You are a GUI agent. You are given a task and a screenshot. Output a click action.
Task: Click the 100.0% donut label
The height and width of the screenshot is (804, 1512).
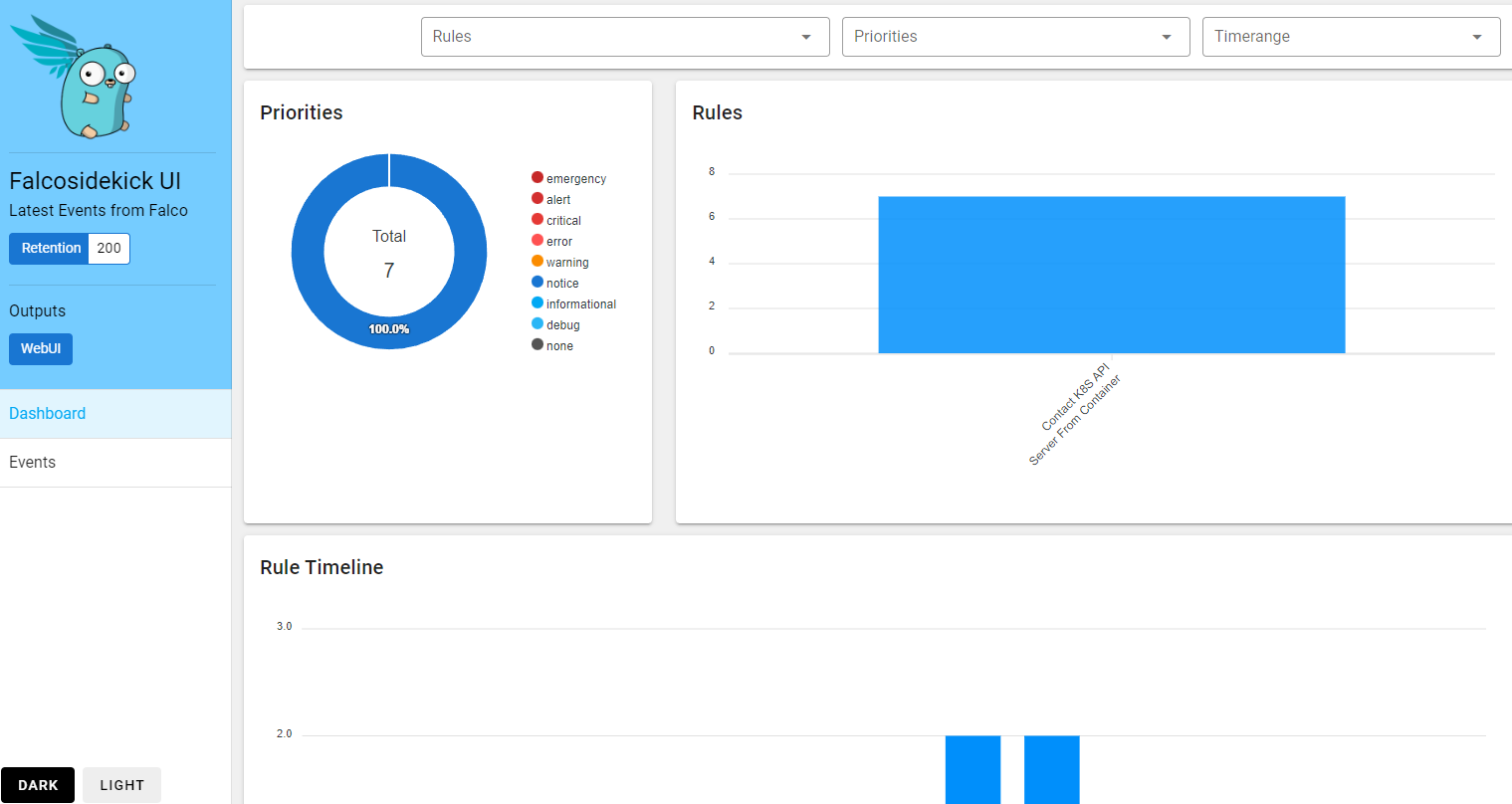click(389, 329)
